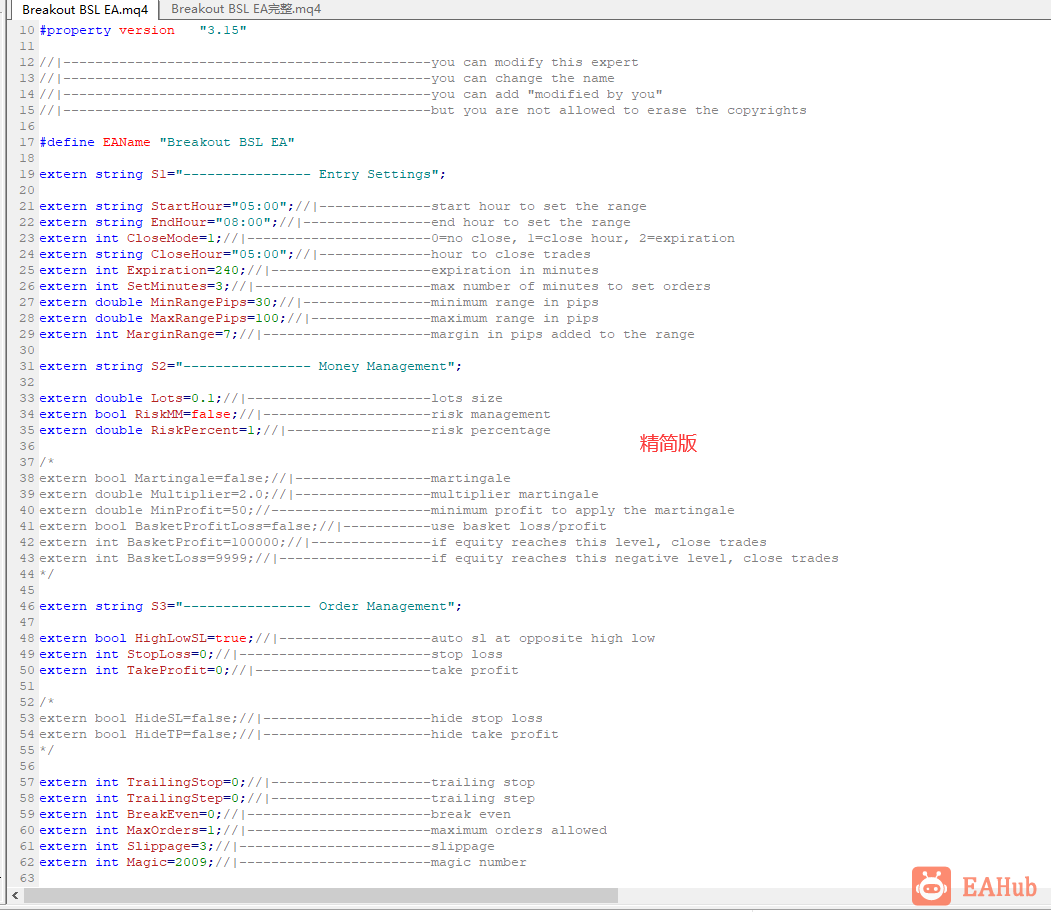Click commented HideSL line 53

pyautogui.click(x=291, y=718)
